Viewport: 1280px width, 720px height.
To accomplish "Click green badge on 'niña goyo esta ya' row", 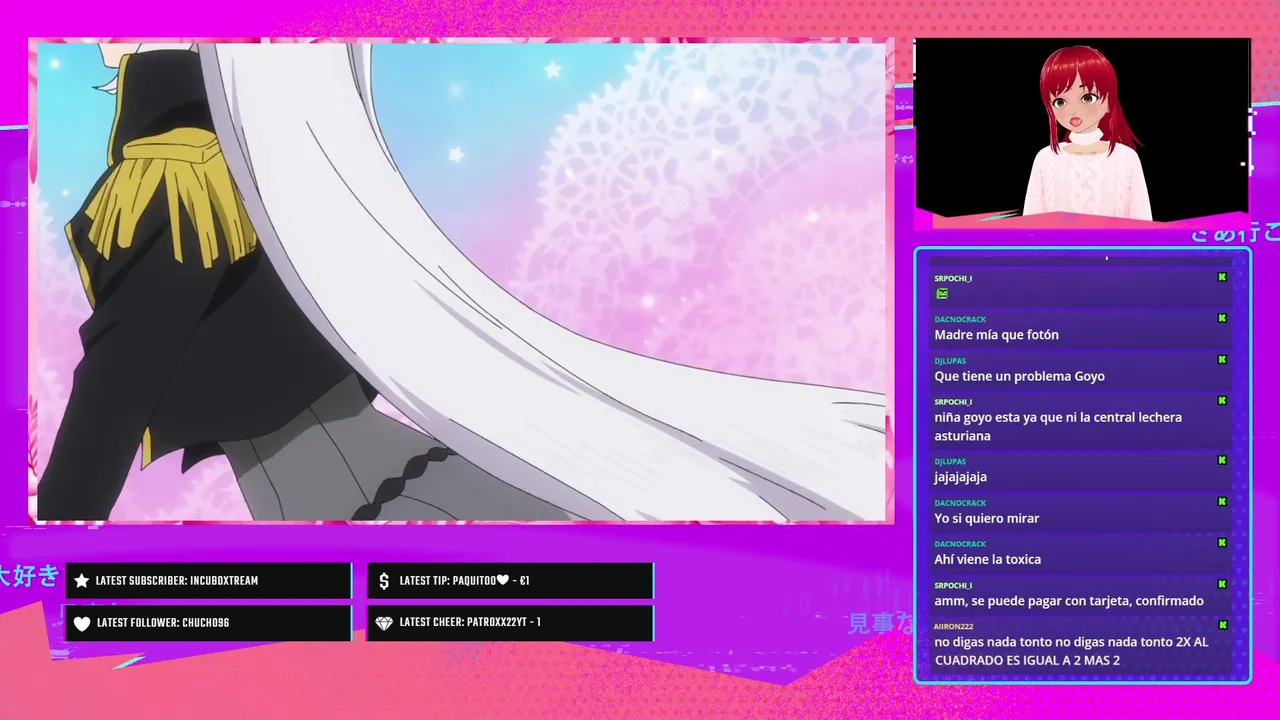I will pos(1222,400).
